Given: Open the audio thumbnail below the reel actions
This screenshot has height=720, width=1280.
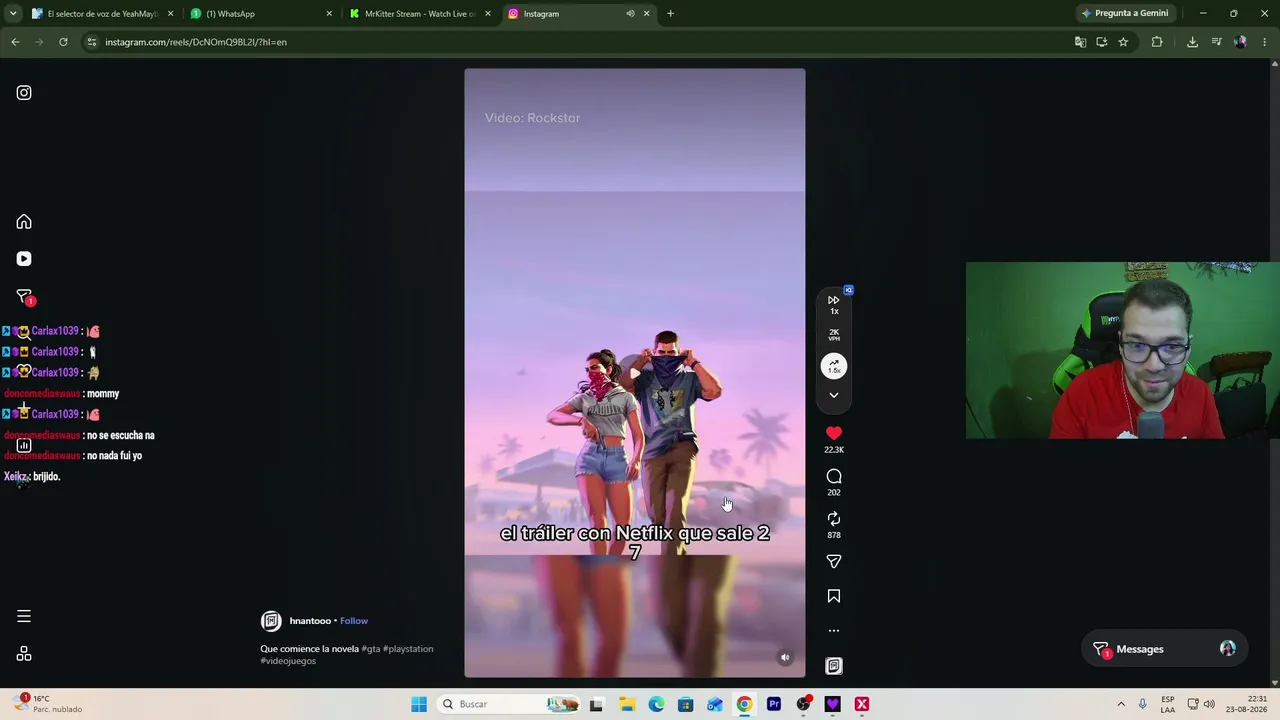Looking at the screenshot, I should [834, 666].
